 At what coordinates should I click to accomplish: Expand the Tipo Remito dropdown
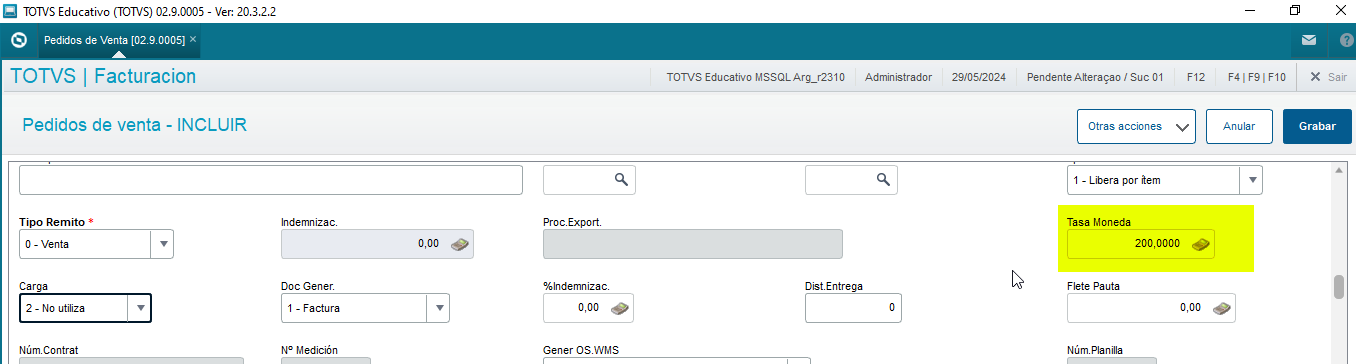click(x=162, y=244)
